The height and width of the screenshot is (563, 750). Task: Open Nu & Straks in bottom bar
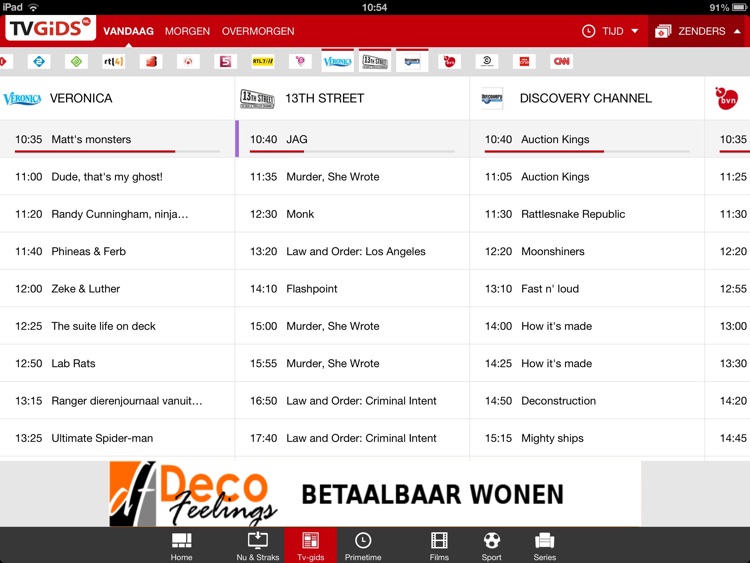tap(258, 546)
